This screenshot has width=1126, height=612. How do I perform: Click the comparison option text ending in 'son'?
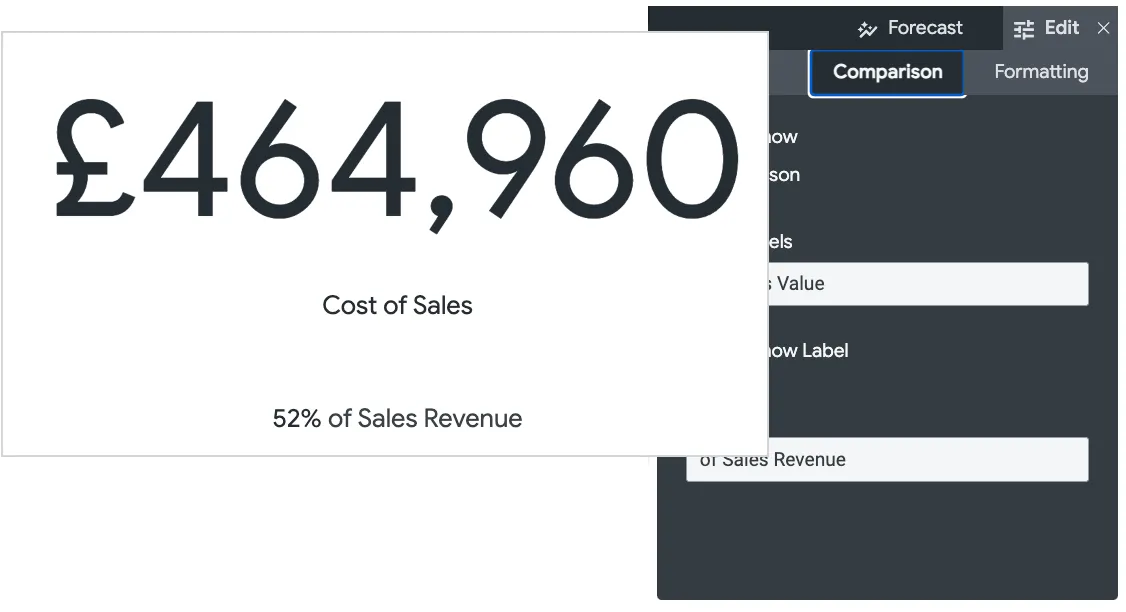click(x=785, y=175)
